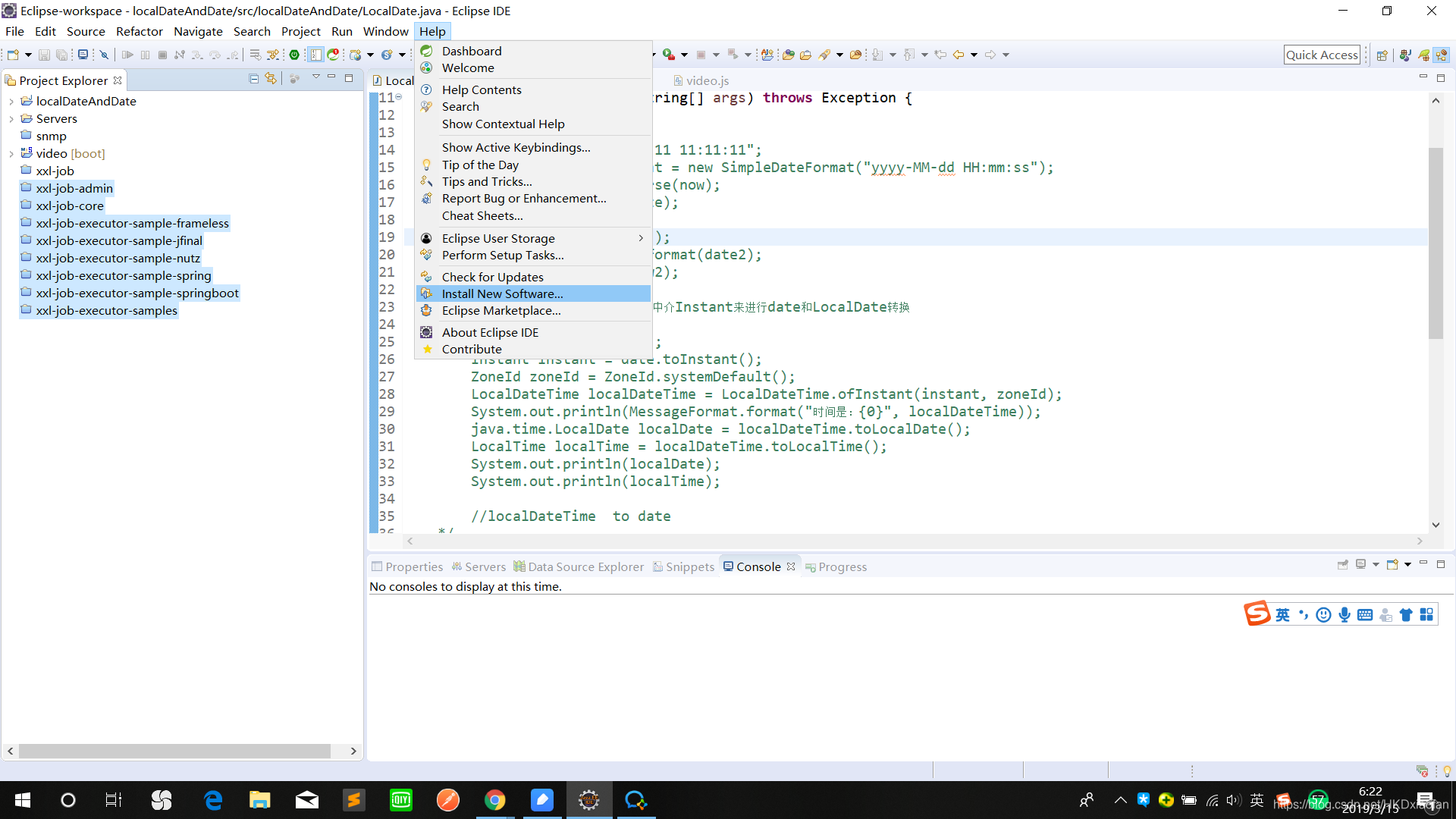Open the File menu
The width and height of the screenshot is (1456, 819).
[14, 31]
